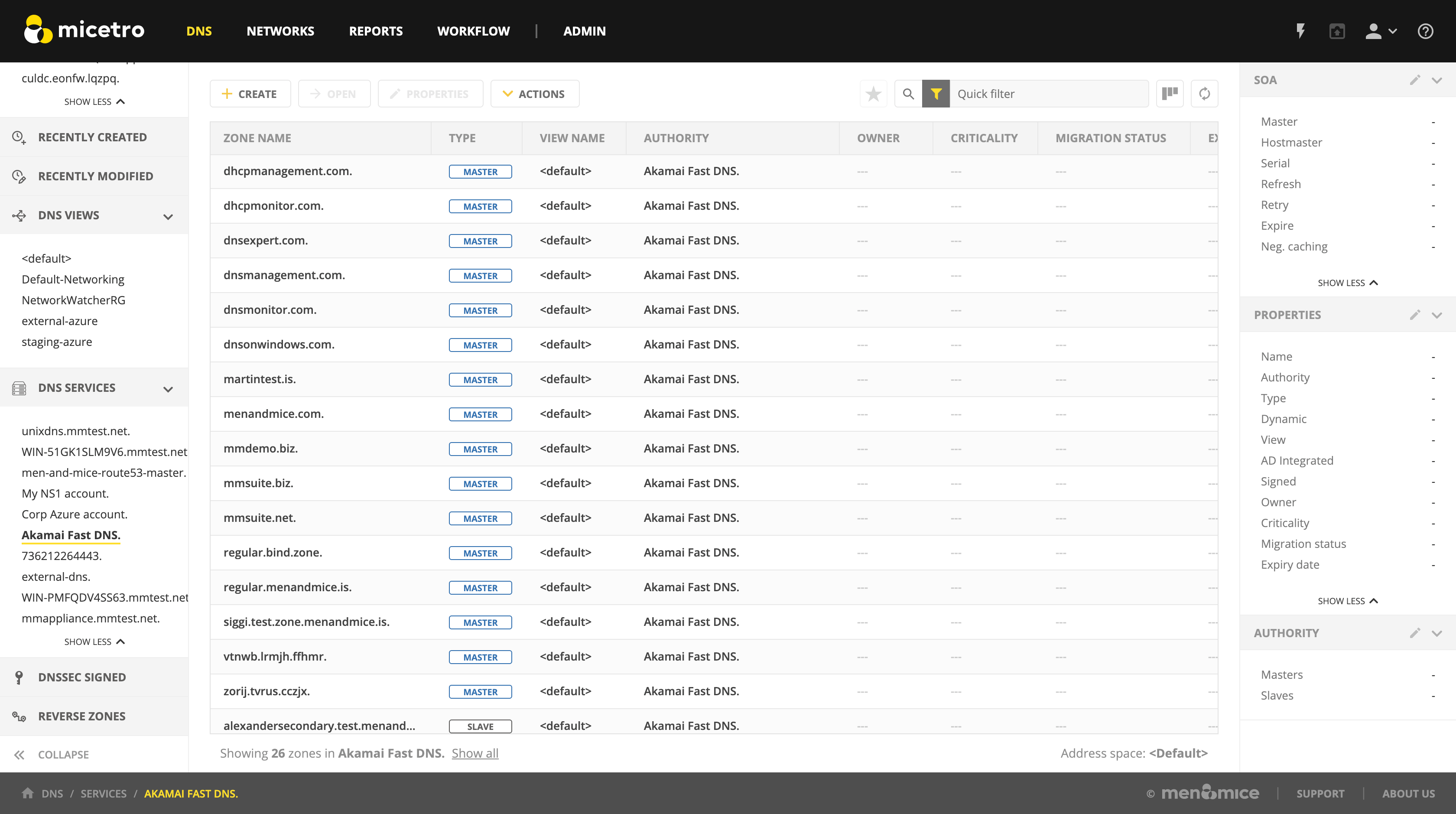Viewport: 1456px width, 814px height.
Task: Collapse the DNS Views section chevron
Action: pyautogui.click(x=168, y=216)
